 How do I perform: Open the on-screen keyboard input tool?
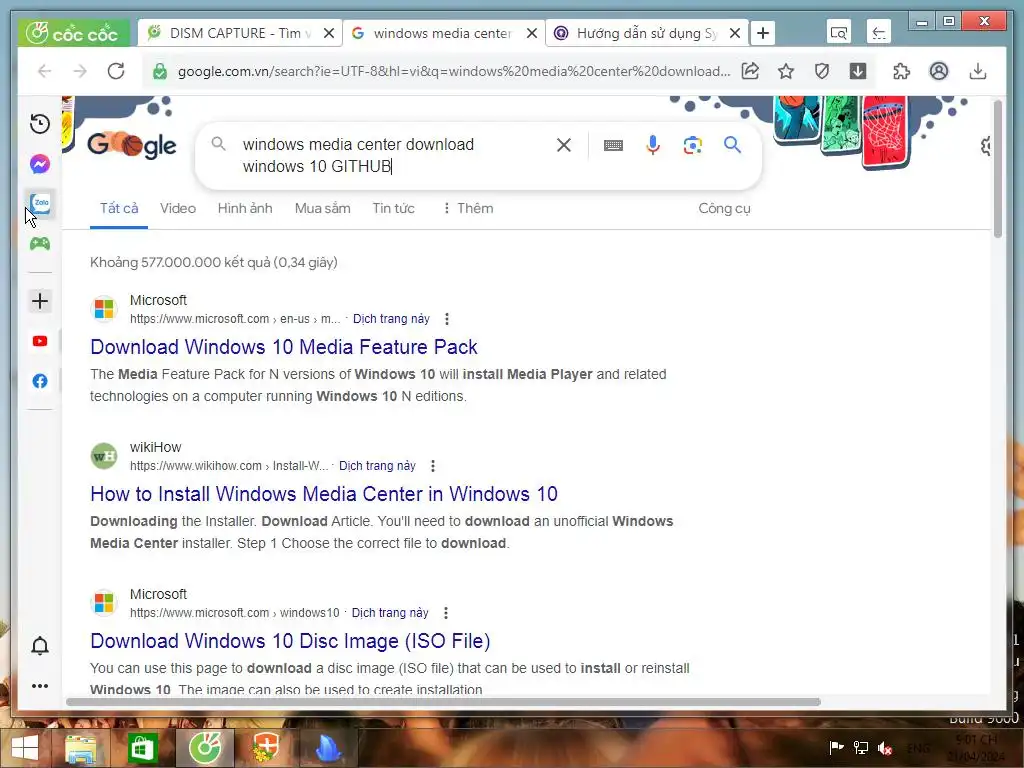point(613,145)
